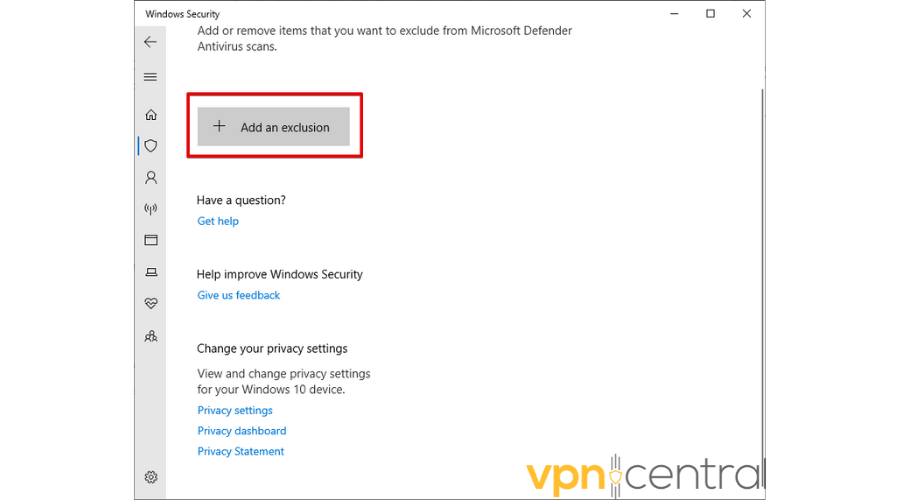Open the Privacy settings link

coord(235,410)
